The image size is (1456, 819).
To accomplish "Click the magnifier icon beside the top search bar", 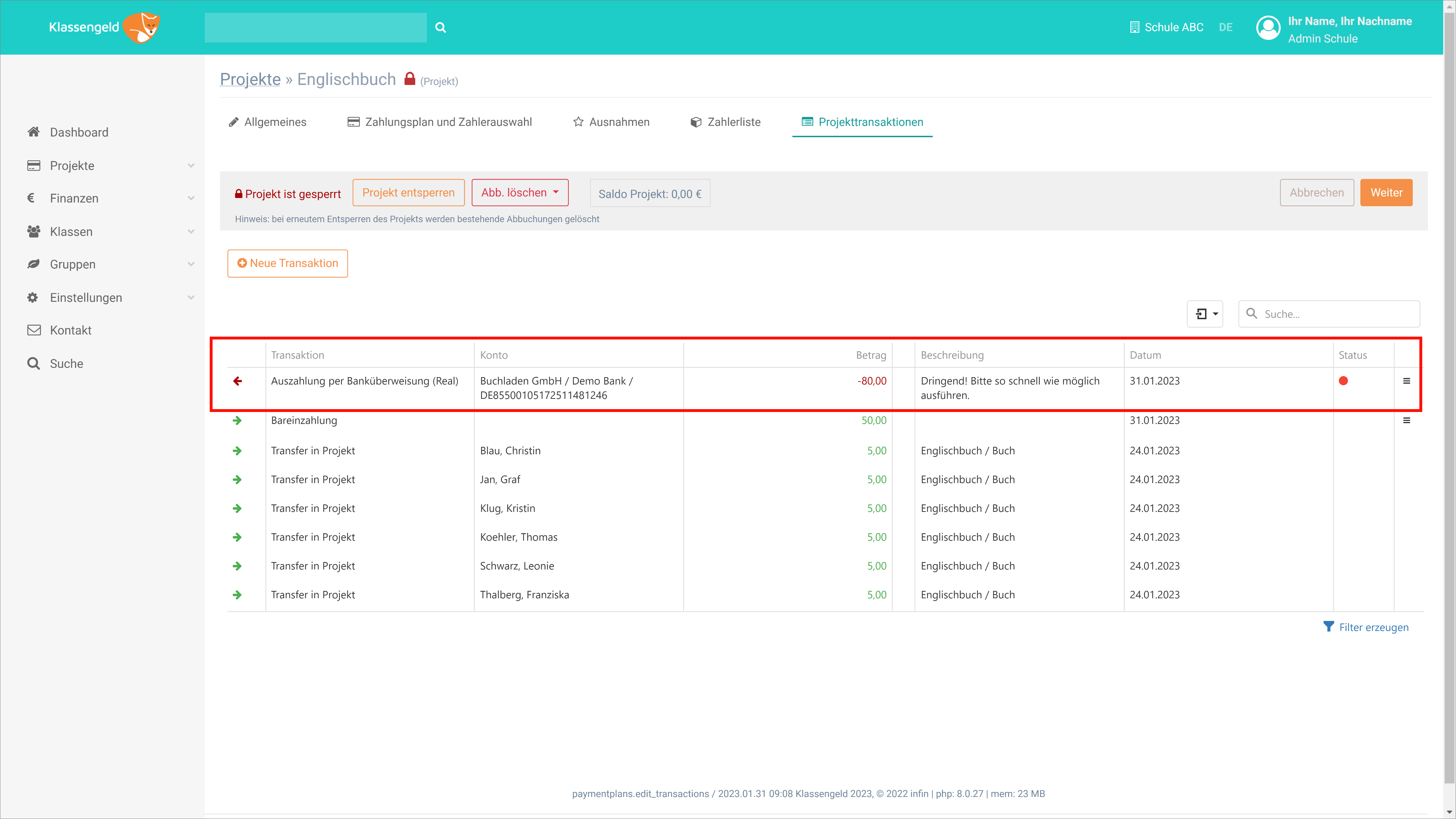I will [440, 27].
